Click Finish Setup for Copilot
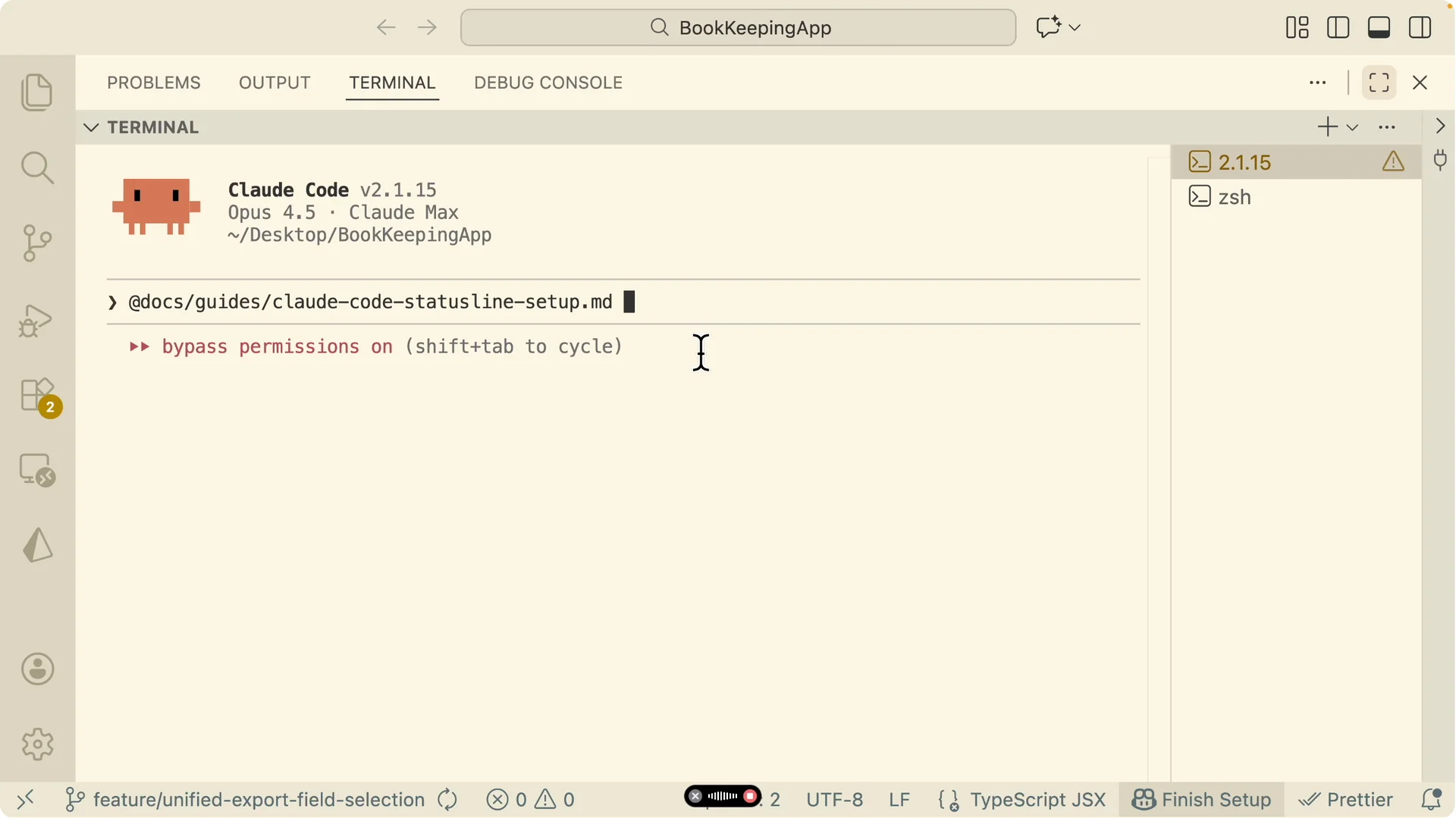Screen dimensions: 1456x818 (1201, 800)
